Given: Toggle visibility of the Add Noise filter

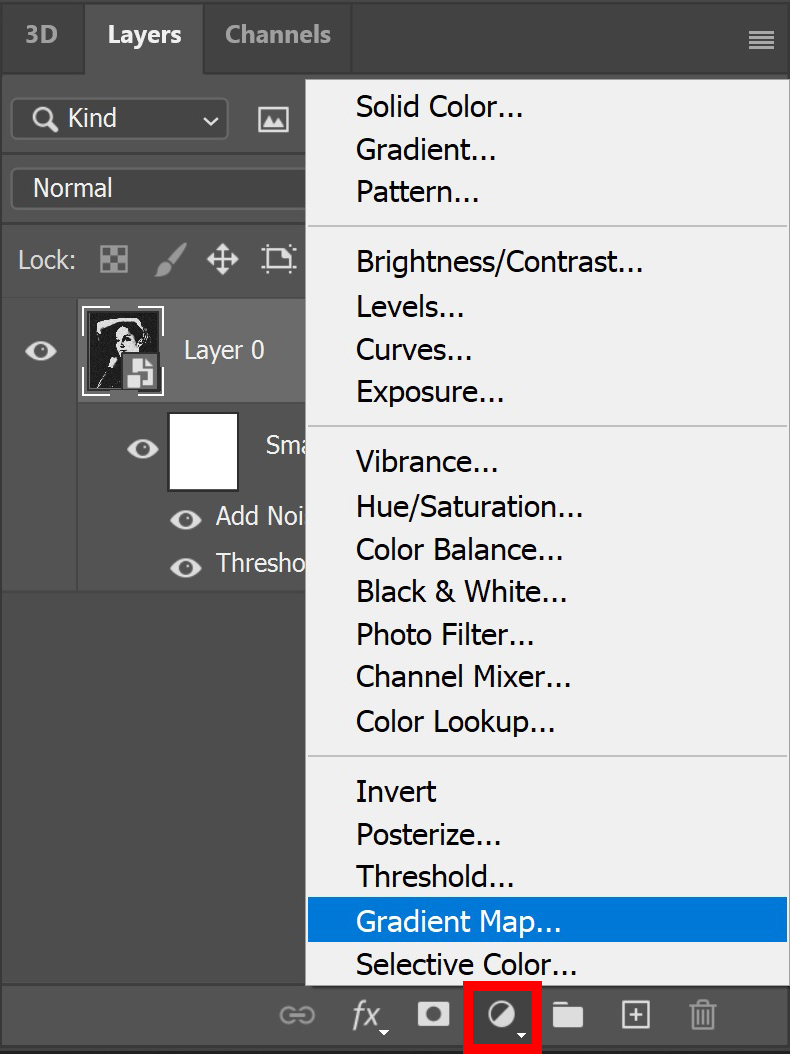Looking at the screenshot, I should pos(186,519).
